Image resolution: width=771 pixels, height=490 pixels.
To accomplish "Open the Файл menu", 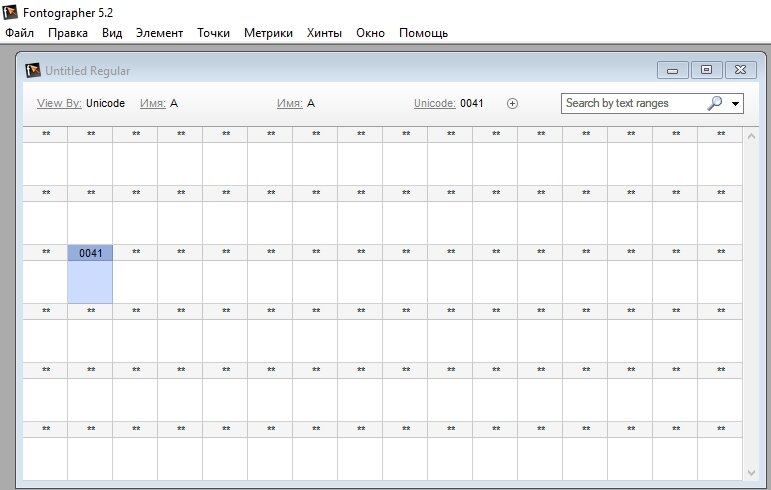I will point(20,33).
